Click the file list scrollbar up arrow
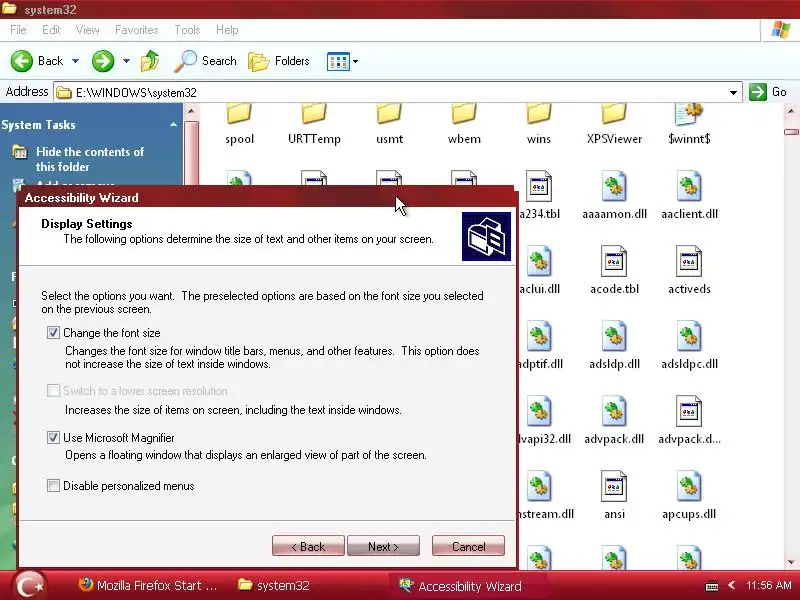Screen dimensions: 800x600 click(791, 111)
